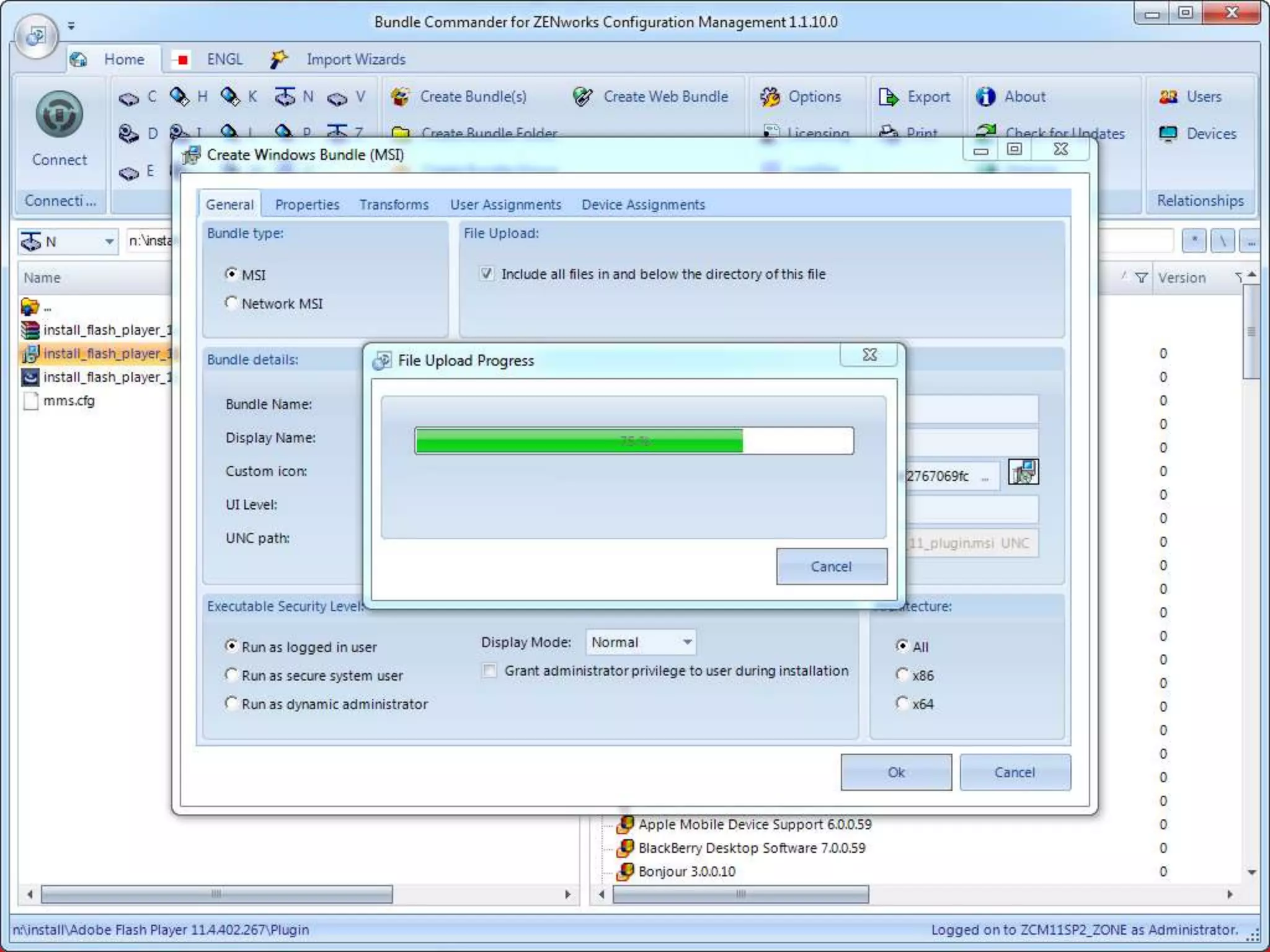
Task: Select drive K icon in ribbon
Action: click(x=230, y=97)
